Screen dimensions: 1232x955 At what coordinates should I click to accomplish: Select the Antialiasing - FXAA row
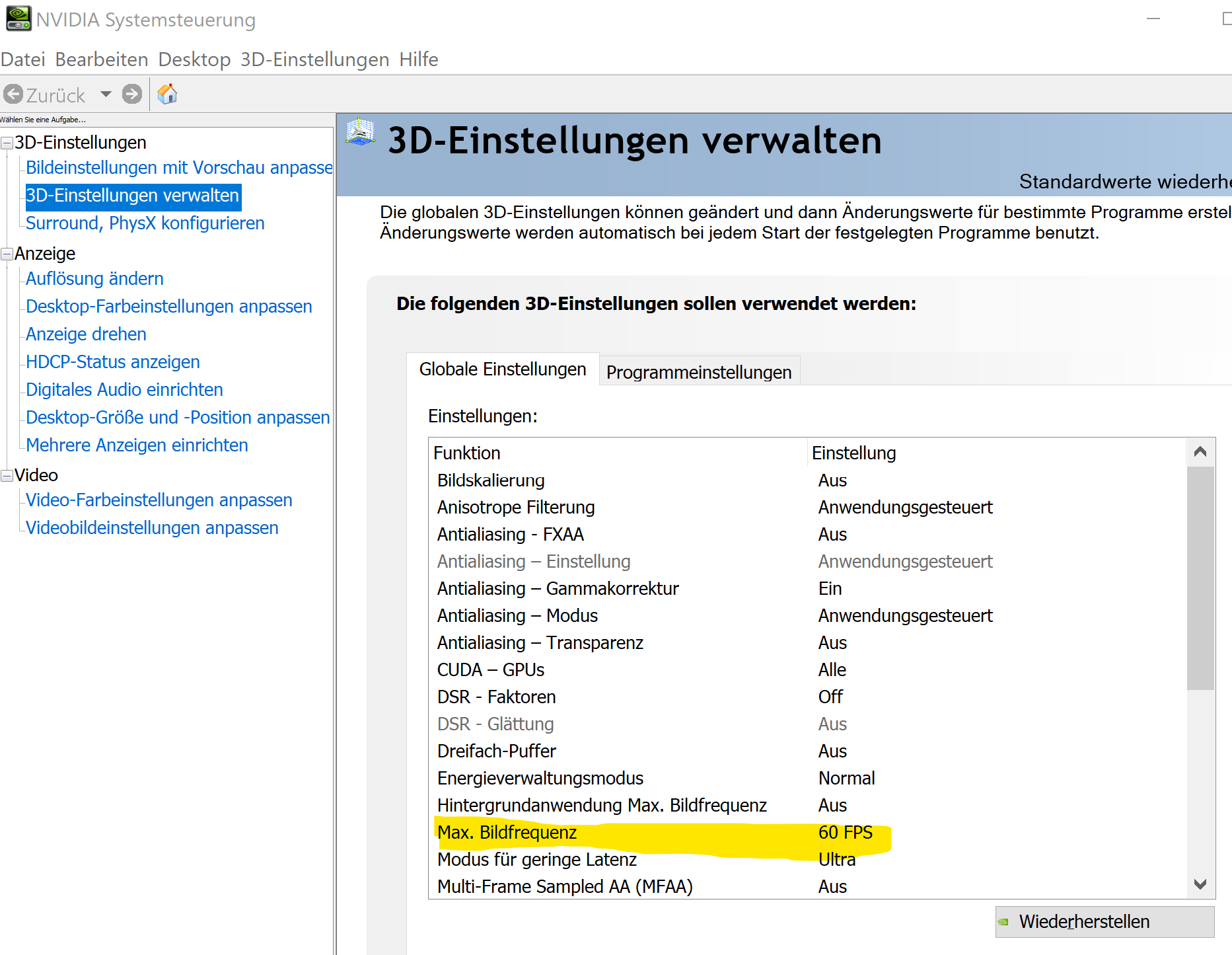pos(807,535)
